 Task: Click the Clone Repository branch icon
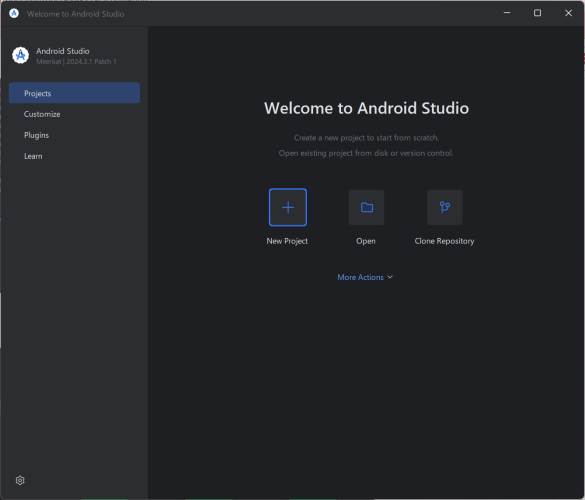tap(445, 207)
